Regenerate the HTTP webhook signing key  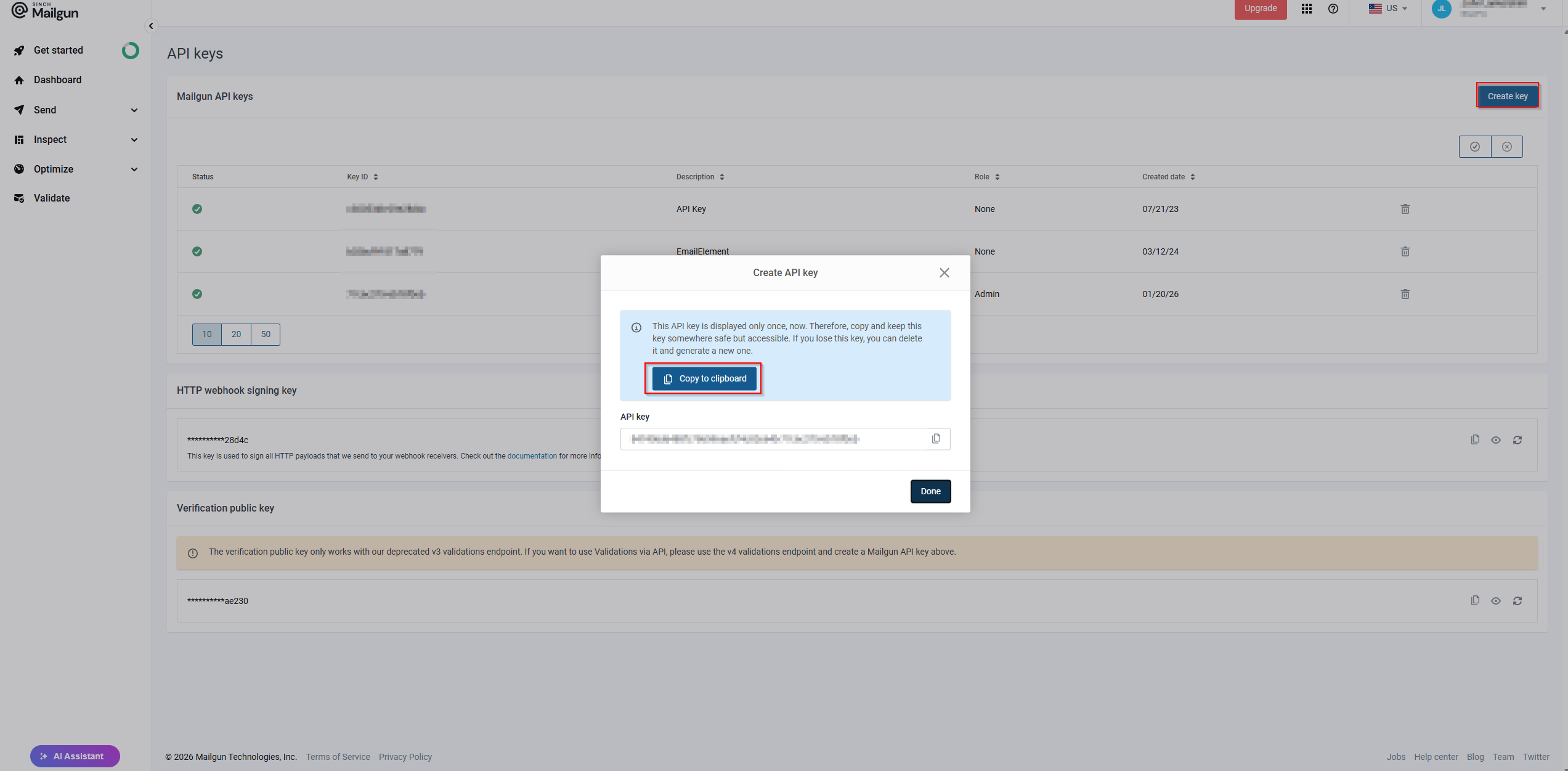[1517, 440]
